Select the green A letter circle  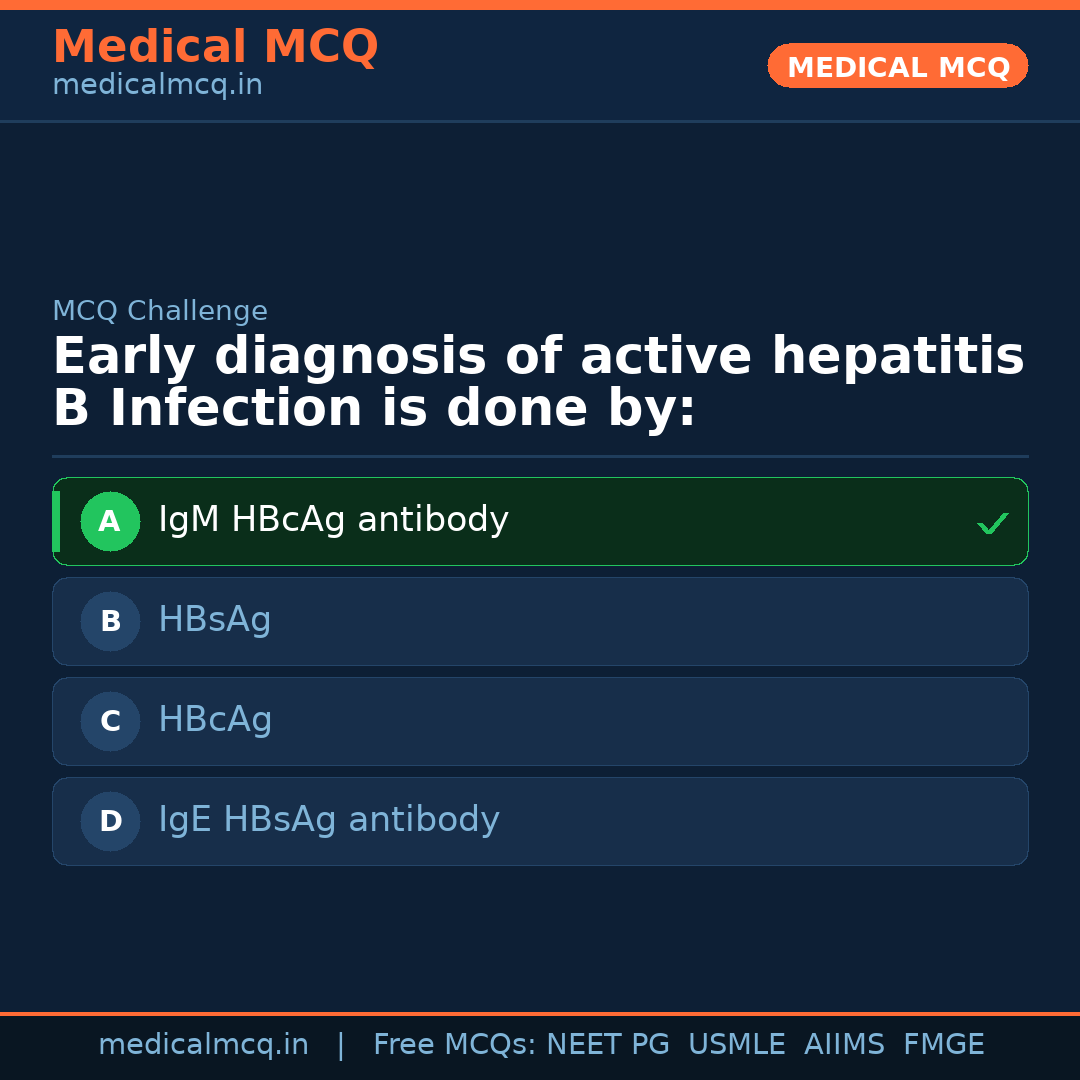(110, 522)
